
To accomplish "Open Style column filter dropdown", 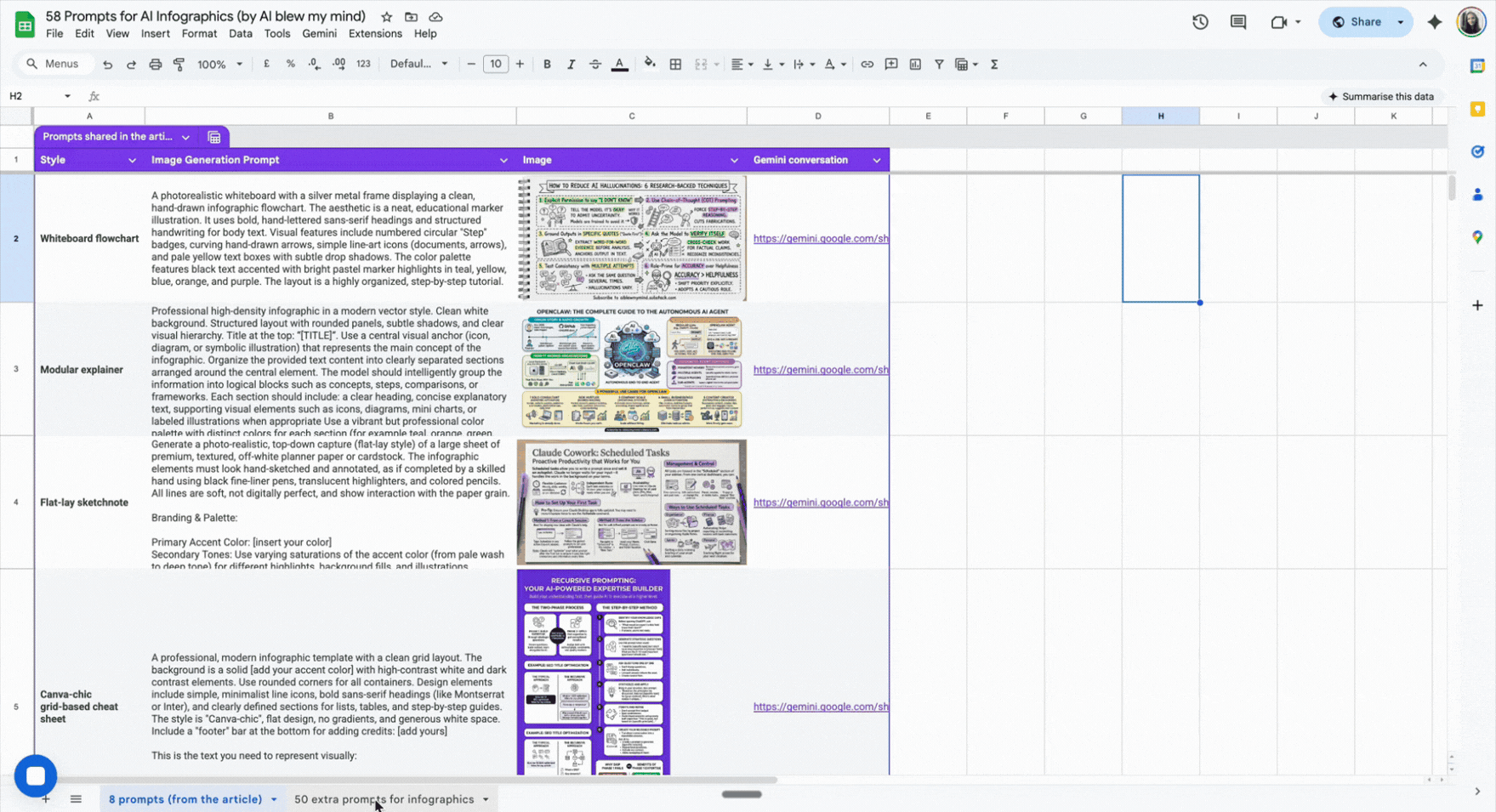I will 132,160.
